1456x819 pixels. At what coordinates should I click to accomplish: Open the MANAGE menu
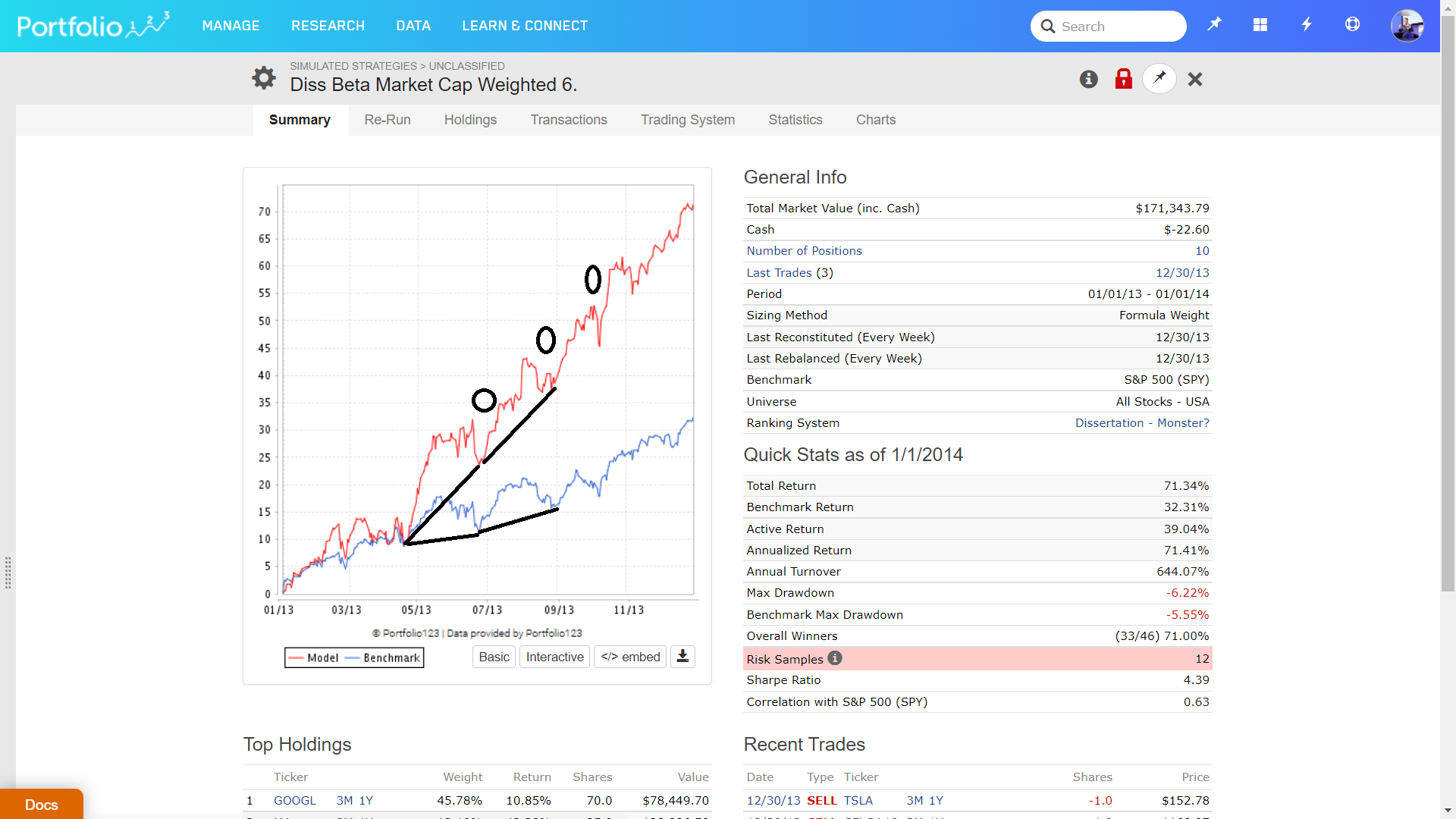pyautogui.click(x=231, y=26)
